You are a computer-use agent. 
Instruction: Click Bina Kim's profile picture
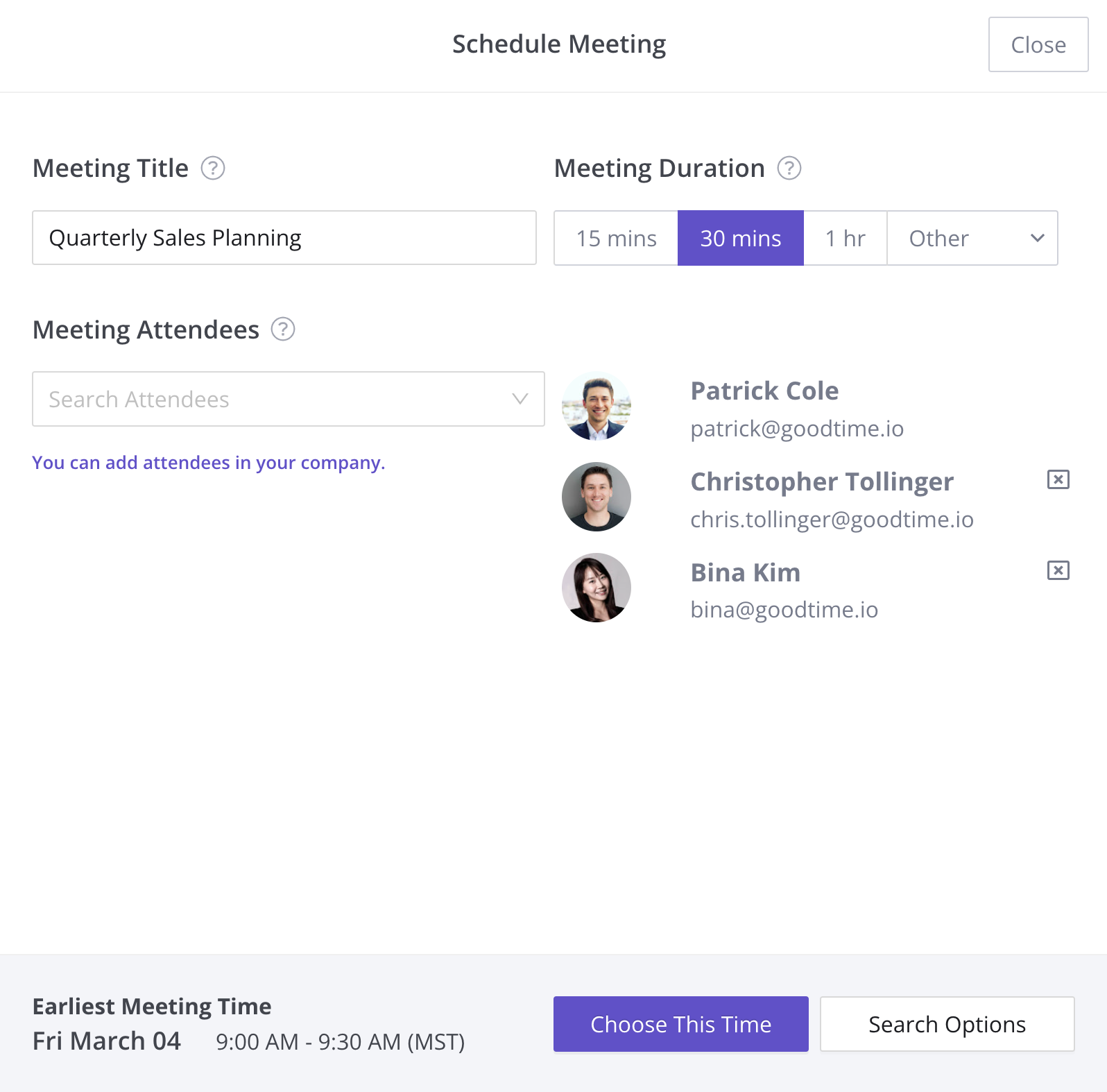(x=597, y=588)
